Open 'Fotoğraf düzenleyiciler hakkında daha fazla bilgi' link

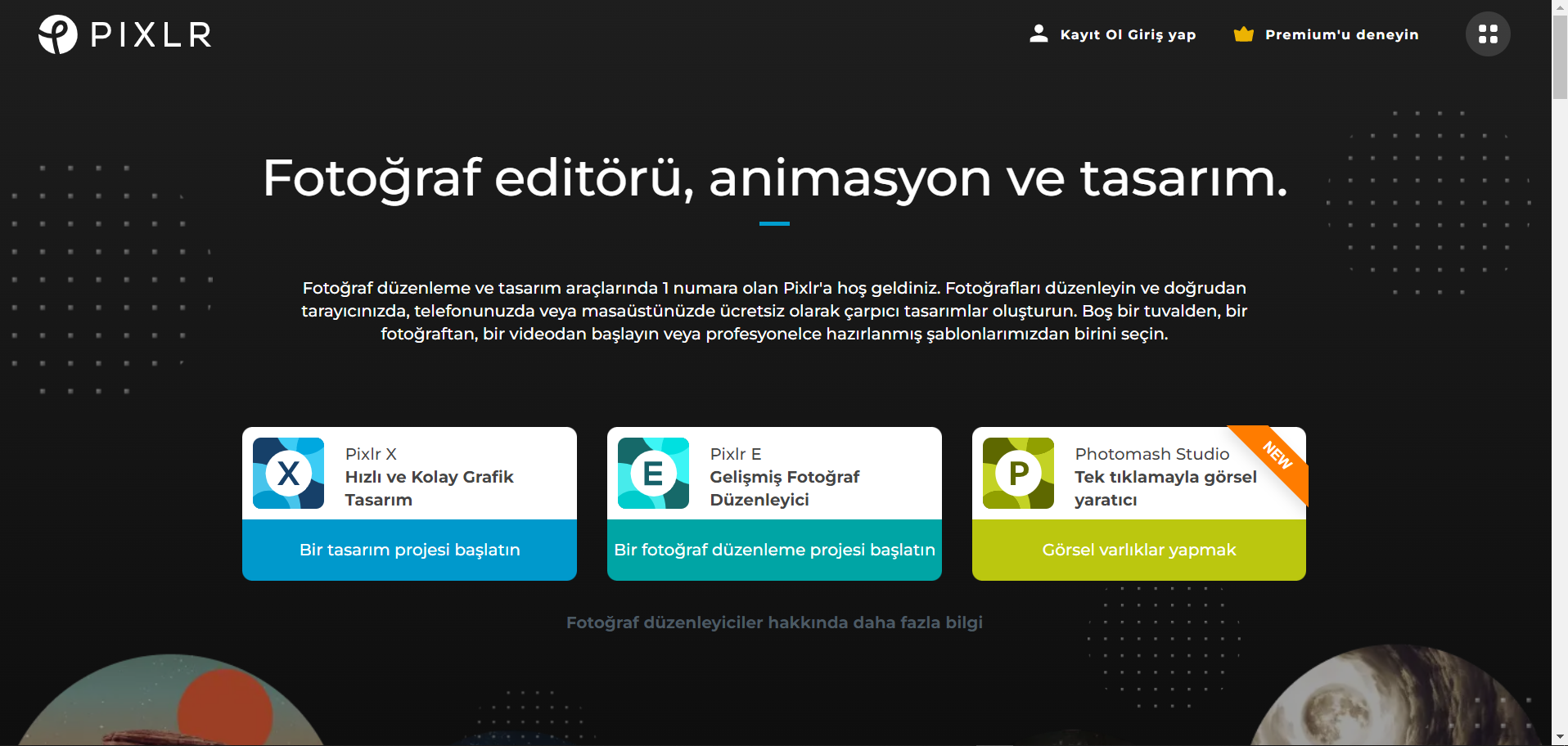click(774, 622)
